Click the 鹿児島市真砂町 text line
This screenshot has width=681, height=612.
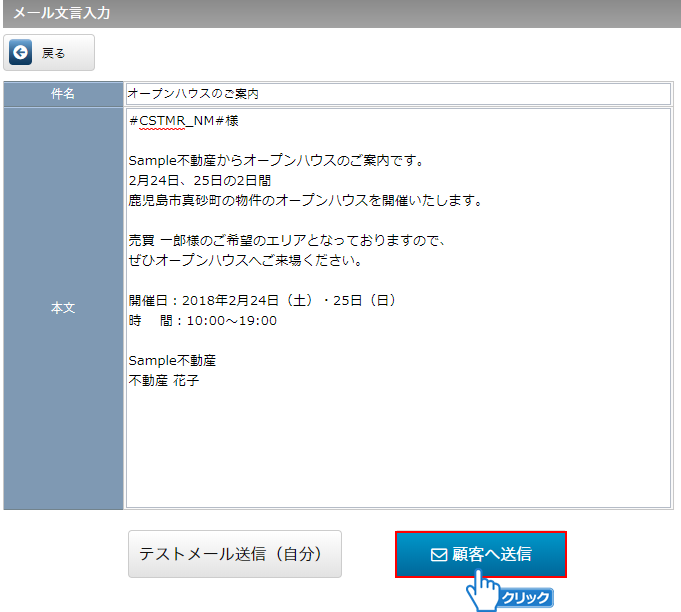[x=305, y=200]
